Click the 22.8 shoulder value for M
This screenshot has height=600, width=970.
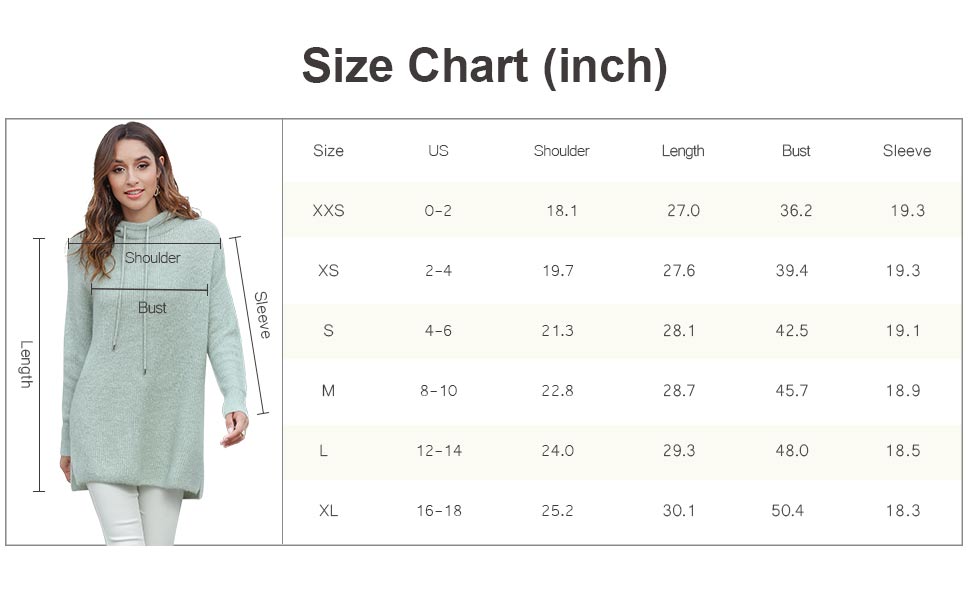click(x=557, y=391)
